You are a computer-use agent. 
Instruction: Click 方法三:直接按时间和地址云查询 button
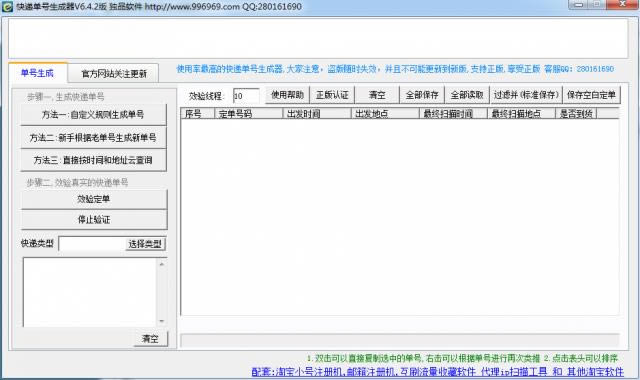click(x=93, y=160)
